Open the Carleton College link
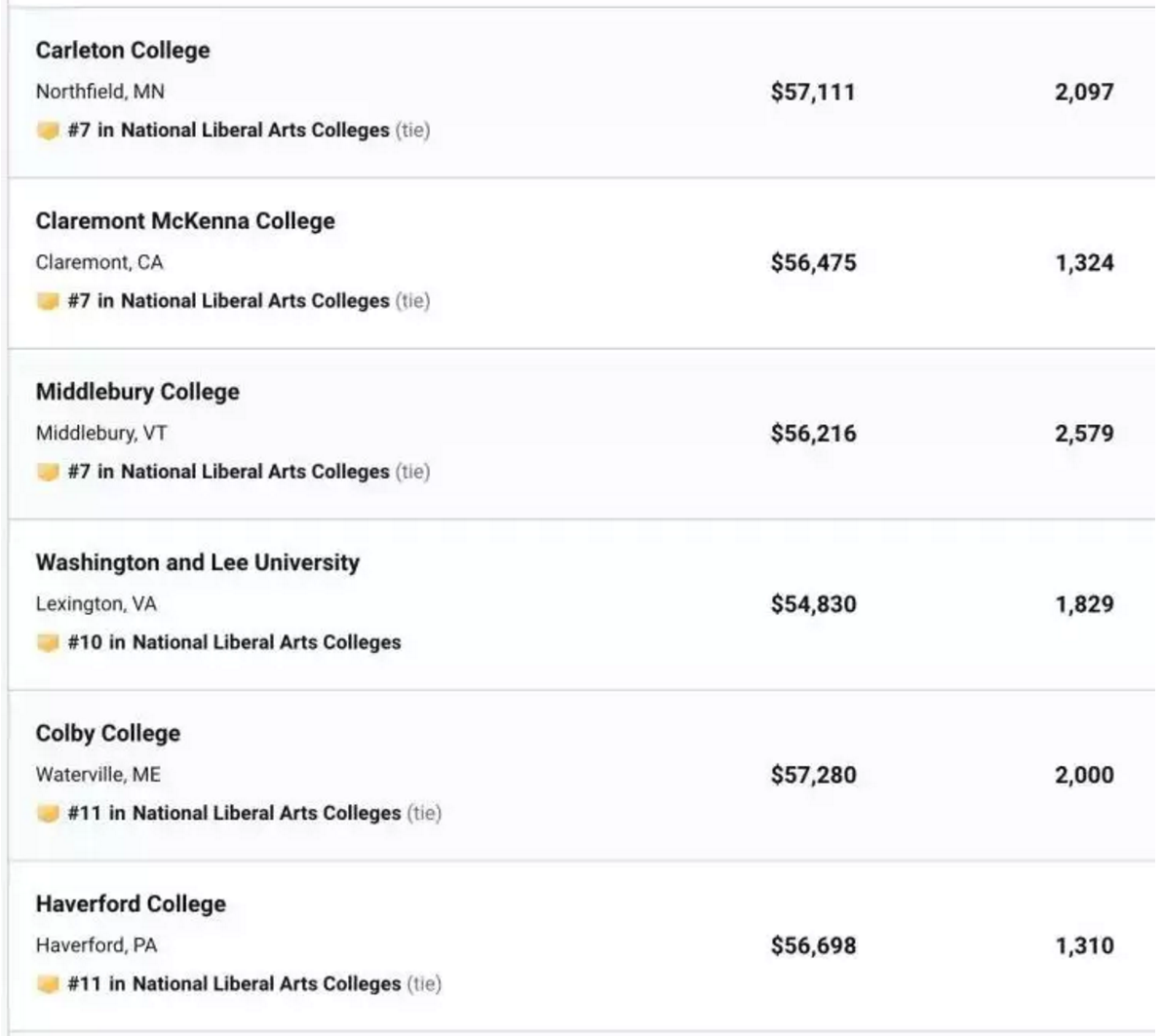 123,51
